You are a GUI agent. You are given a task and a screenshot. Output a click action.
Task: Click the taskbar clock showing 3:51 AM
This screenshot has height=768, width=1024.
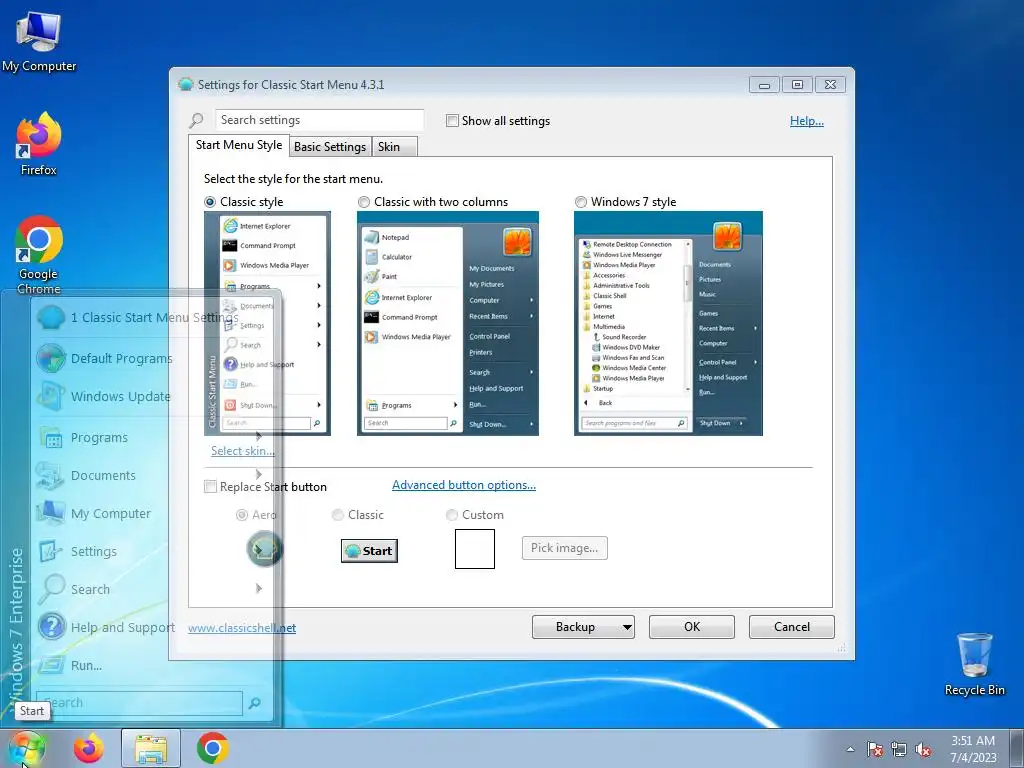click(x=973, y=749)
